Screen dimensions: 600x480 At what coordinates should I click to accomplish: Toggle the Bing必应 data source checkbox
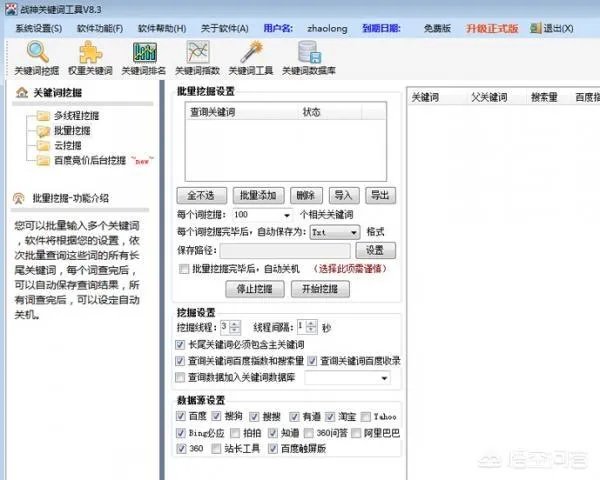pyautogui.click(x=181, y=433)
